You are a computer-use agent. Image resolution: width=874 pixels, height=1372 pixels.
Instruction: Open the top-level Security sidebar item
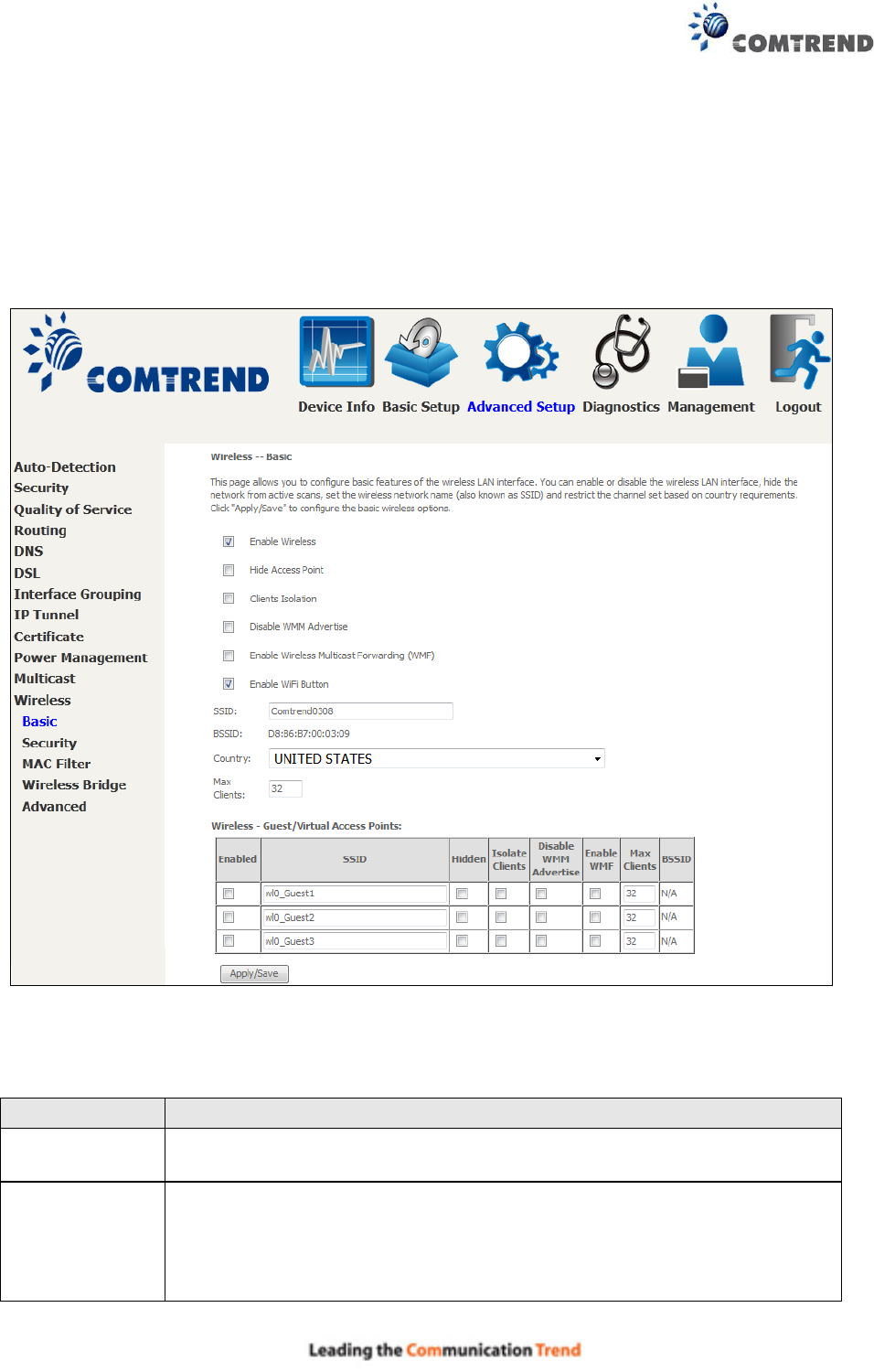[41, 488]
